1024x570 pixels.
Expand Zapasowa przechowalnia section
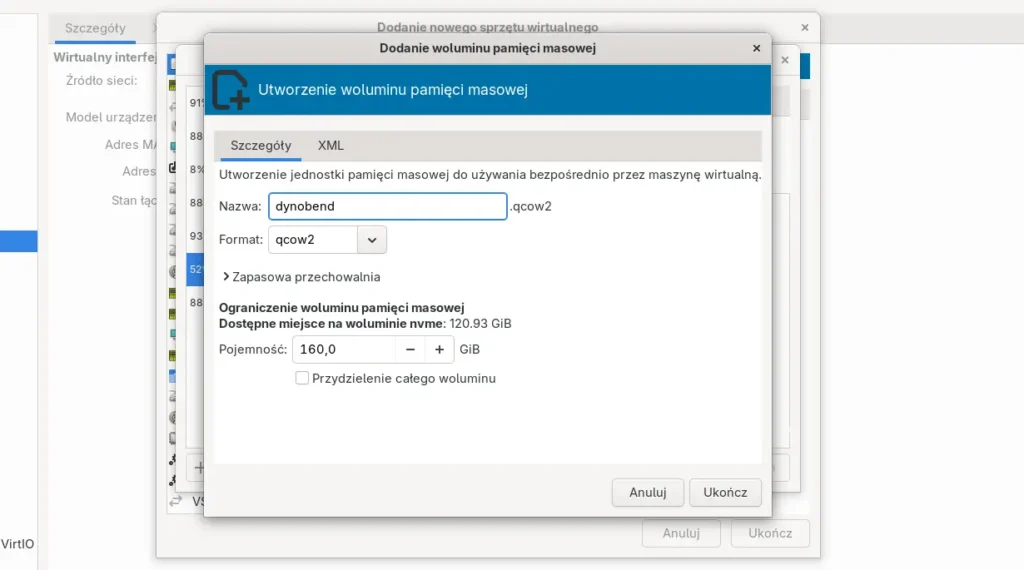[301, 277]
